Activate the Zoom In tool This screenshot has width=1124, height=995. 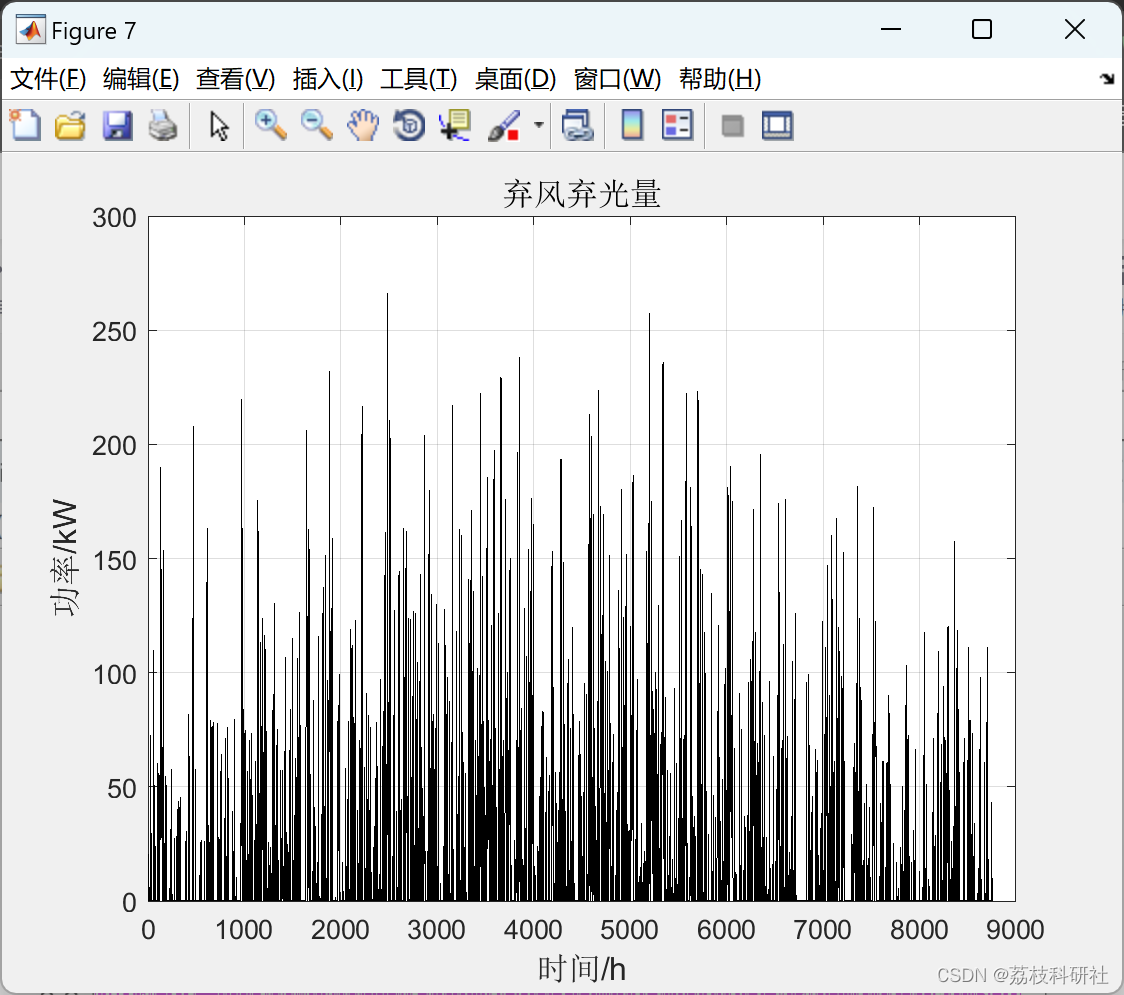[x=270, y=125]
